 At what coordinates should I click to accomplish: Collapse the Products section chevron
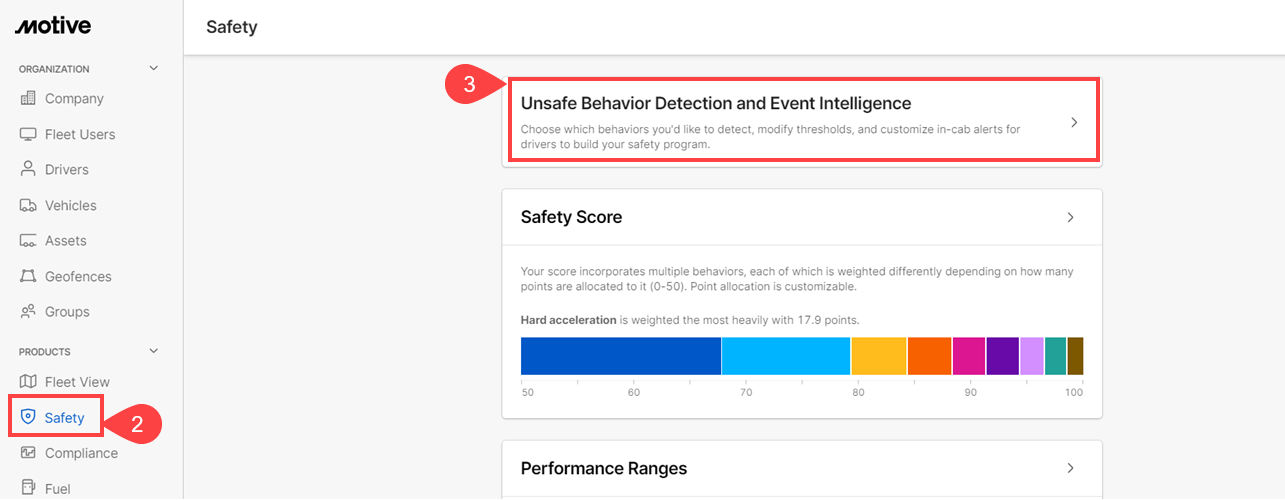coord(153,352)
